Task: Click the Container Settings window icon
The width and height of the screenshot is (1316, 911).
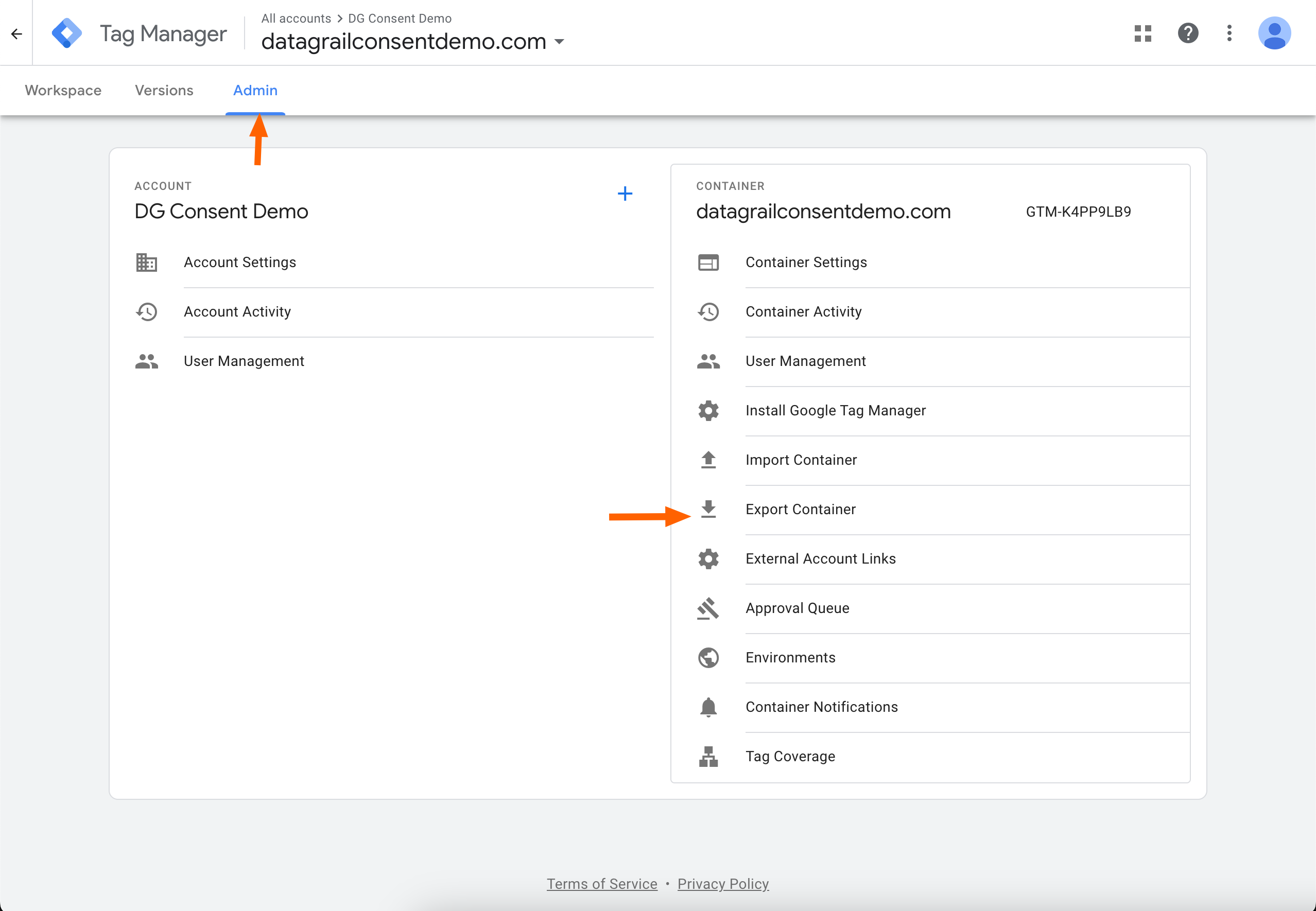Action: [708, 262]
